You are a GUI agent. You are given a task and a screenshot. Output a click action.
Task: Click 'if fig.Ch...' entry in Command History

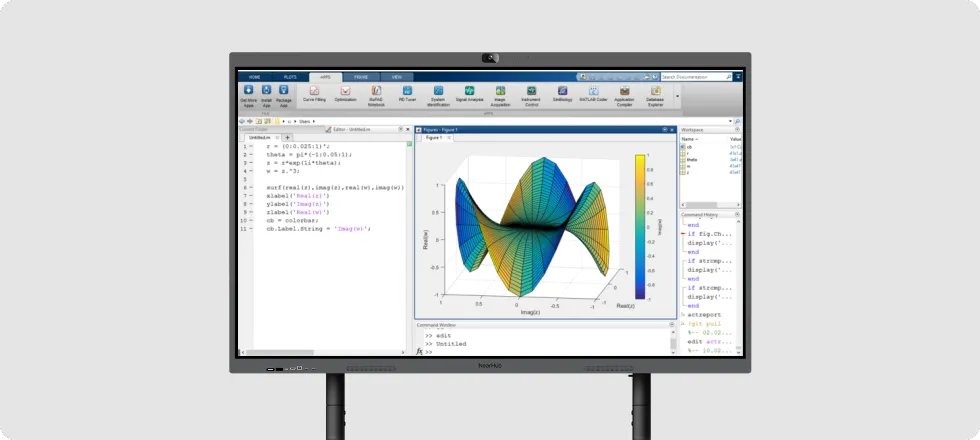click(x=709, y=234)
